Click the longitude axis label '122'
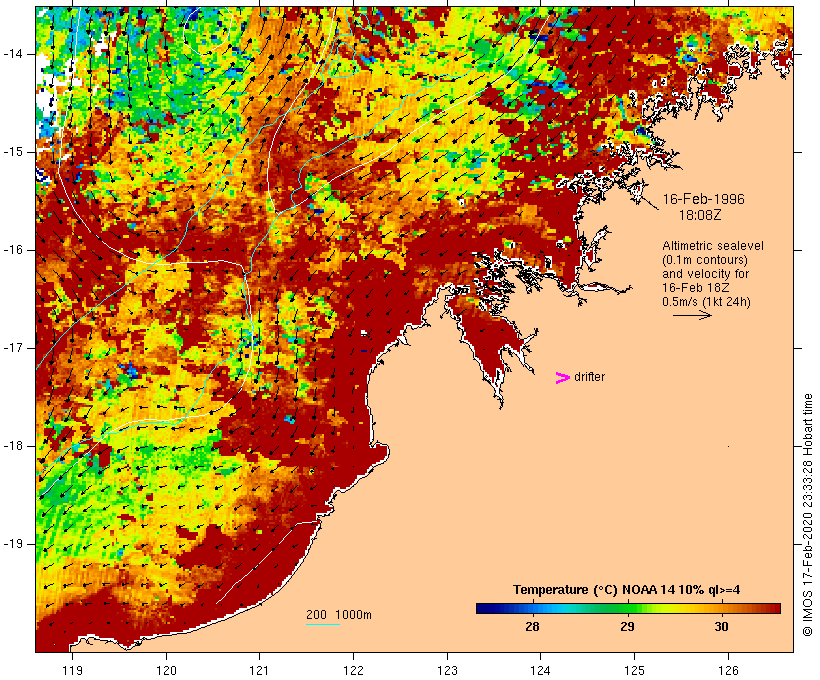 (x=353, y=671)
